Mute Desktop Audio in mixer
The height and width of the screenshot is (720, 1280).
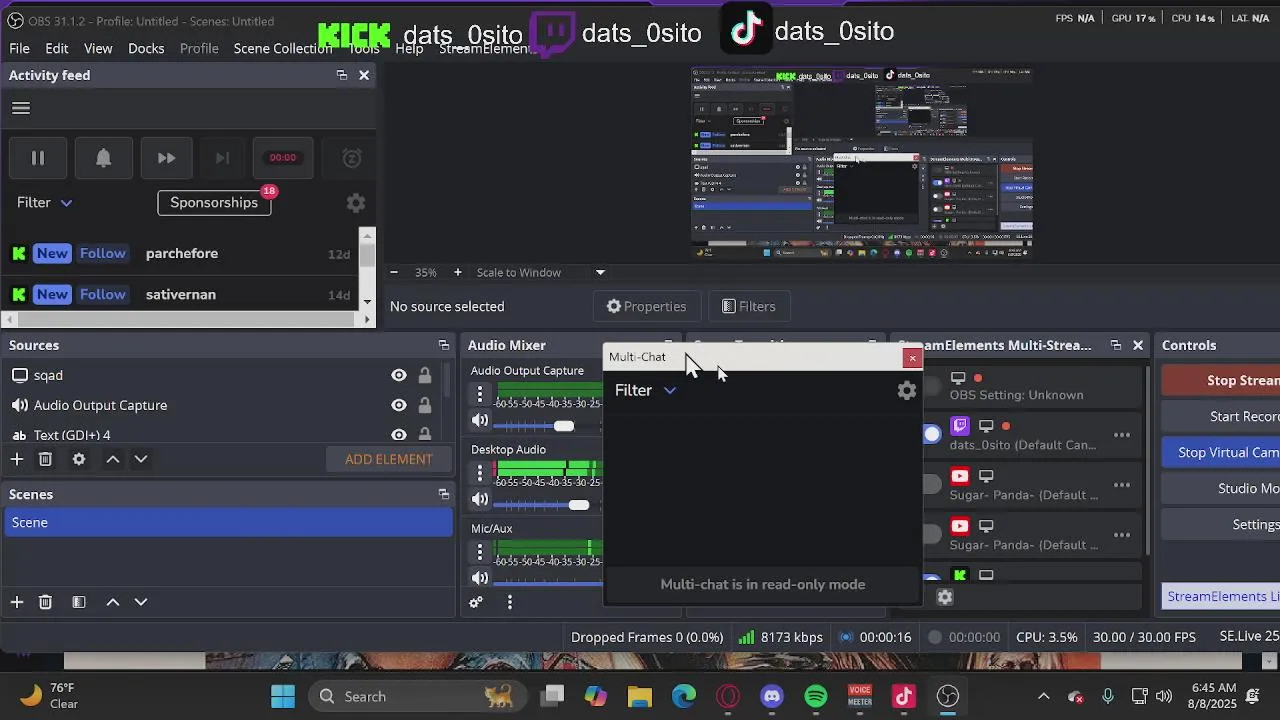pyautogui.click(x=480, y=500)
